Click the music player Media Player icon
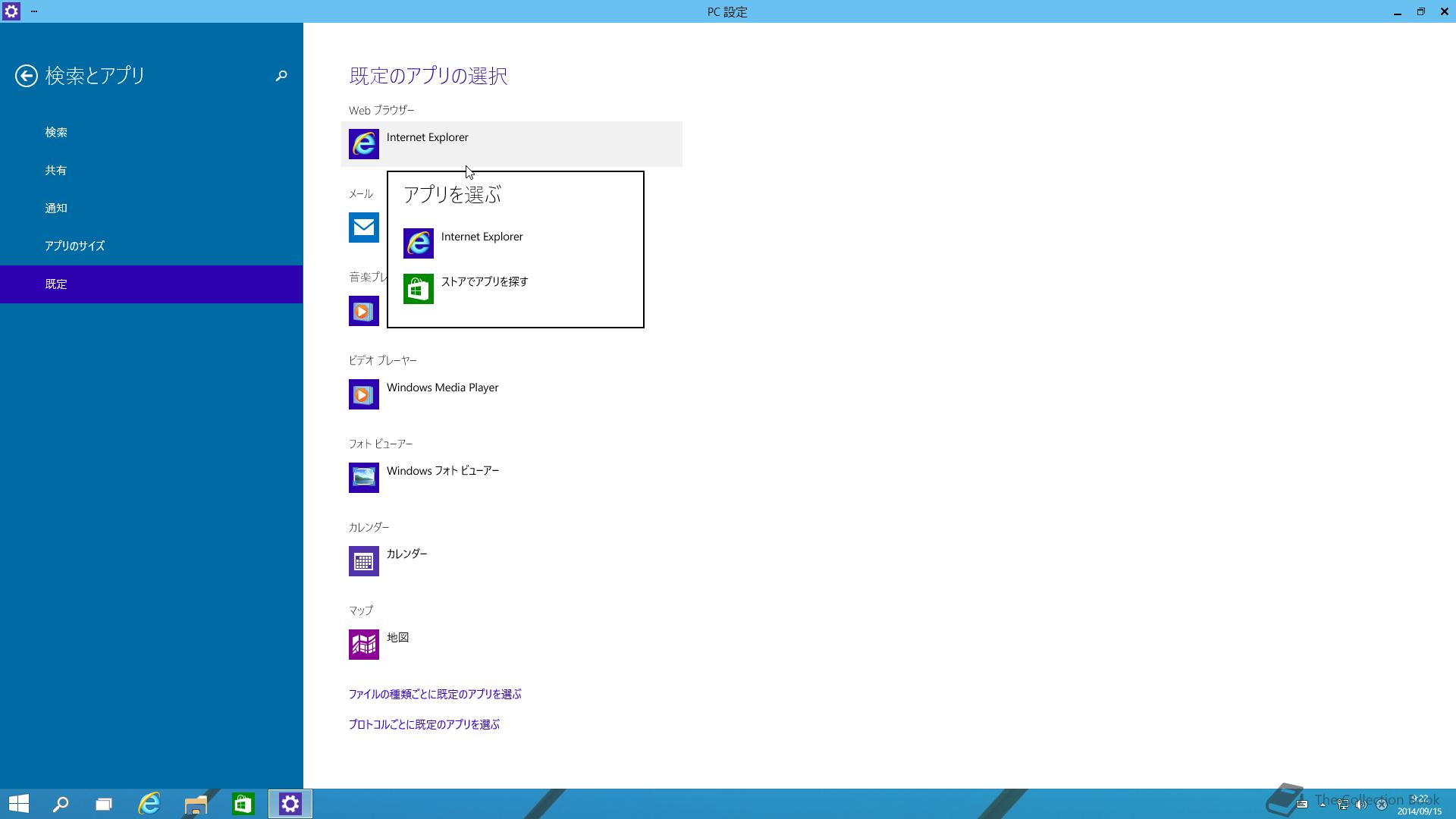1456x819 pixels. 364,311
